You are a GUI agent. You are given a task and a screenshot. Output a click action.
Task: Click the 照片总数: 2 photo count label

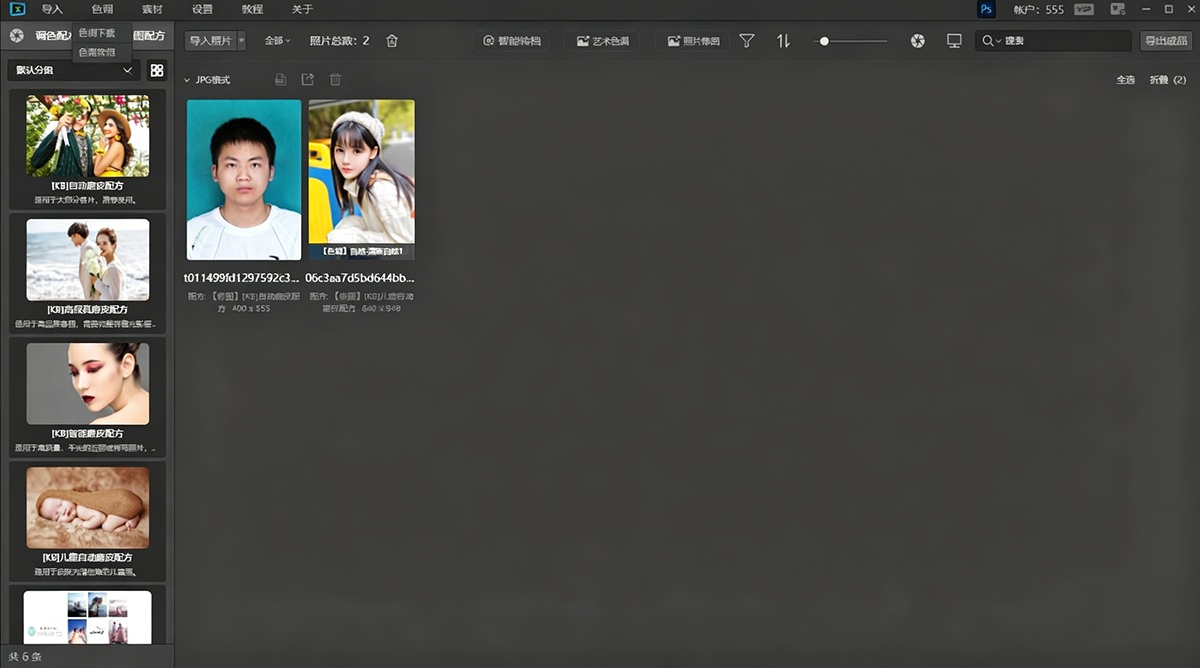[340, 41]
